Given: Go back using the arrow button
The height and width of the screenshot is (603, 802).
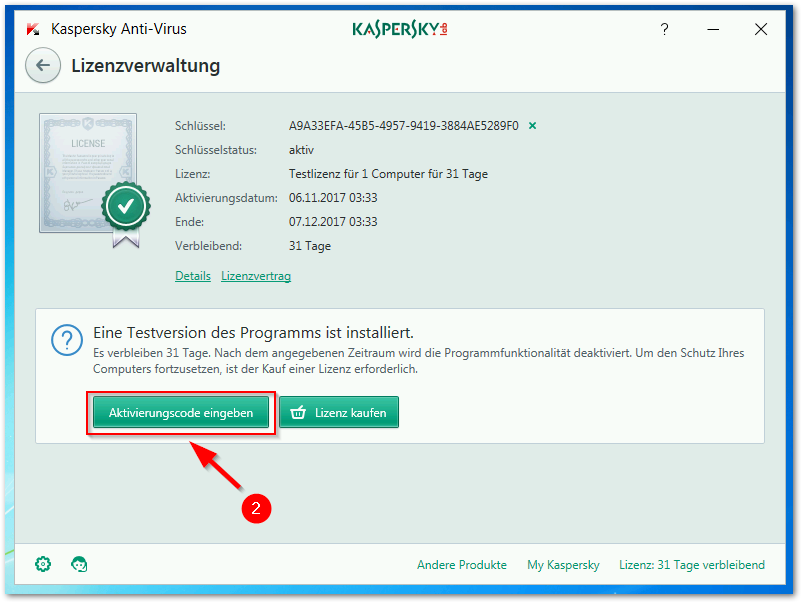Looking at the screenshot, I should (43, 65).
